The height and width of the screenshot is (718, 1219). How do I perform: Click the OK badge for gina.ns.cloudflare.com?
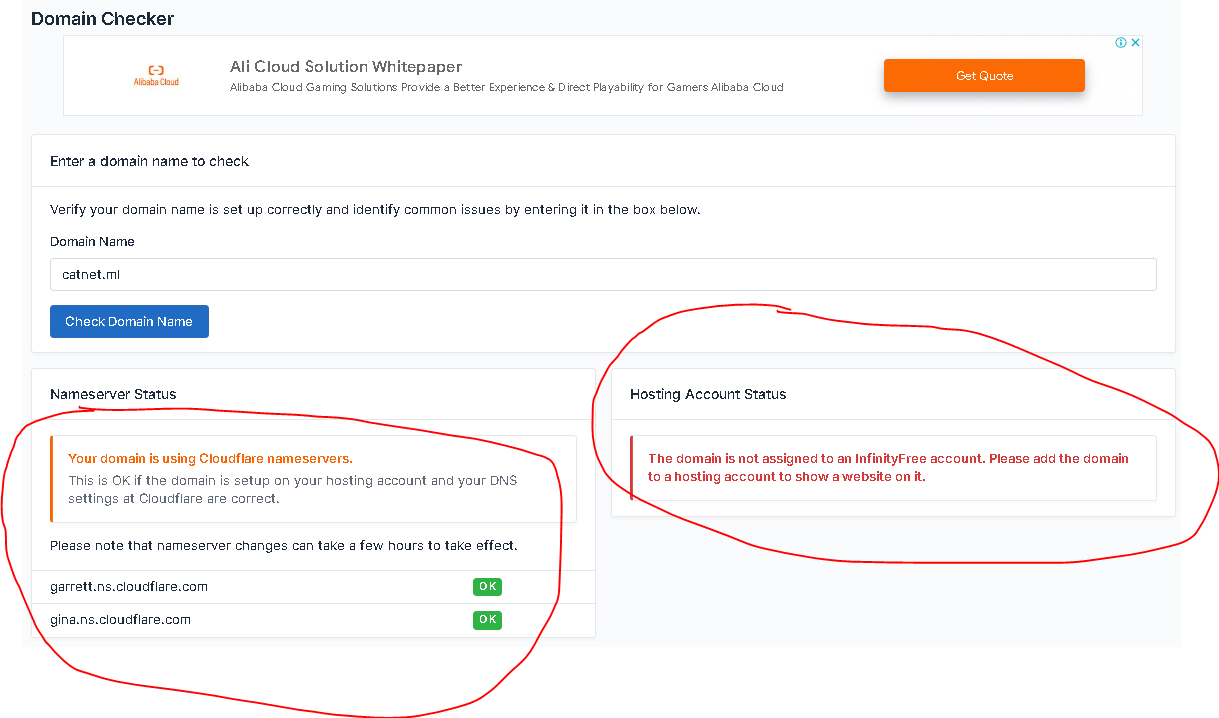(487, 620)
